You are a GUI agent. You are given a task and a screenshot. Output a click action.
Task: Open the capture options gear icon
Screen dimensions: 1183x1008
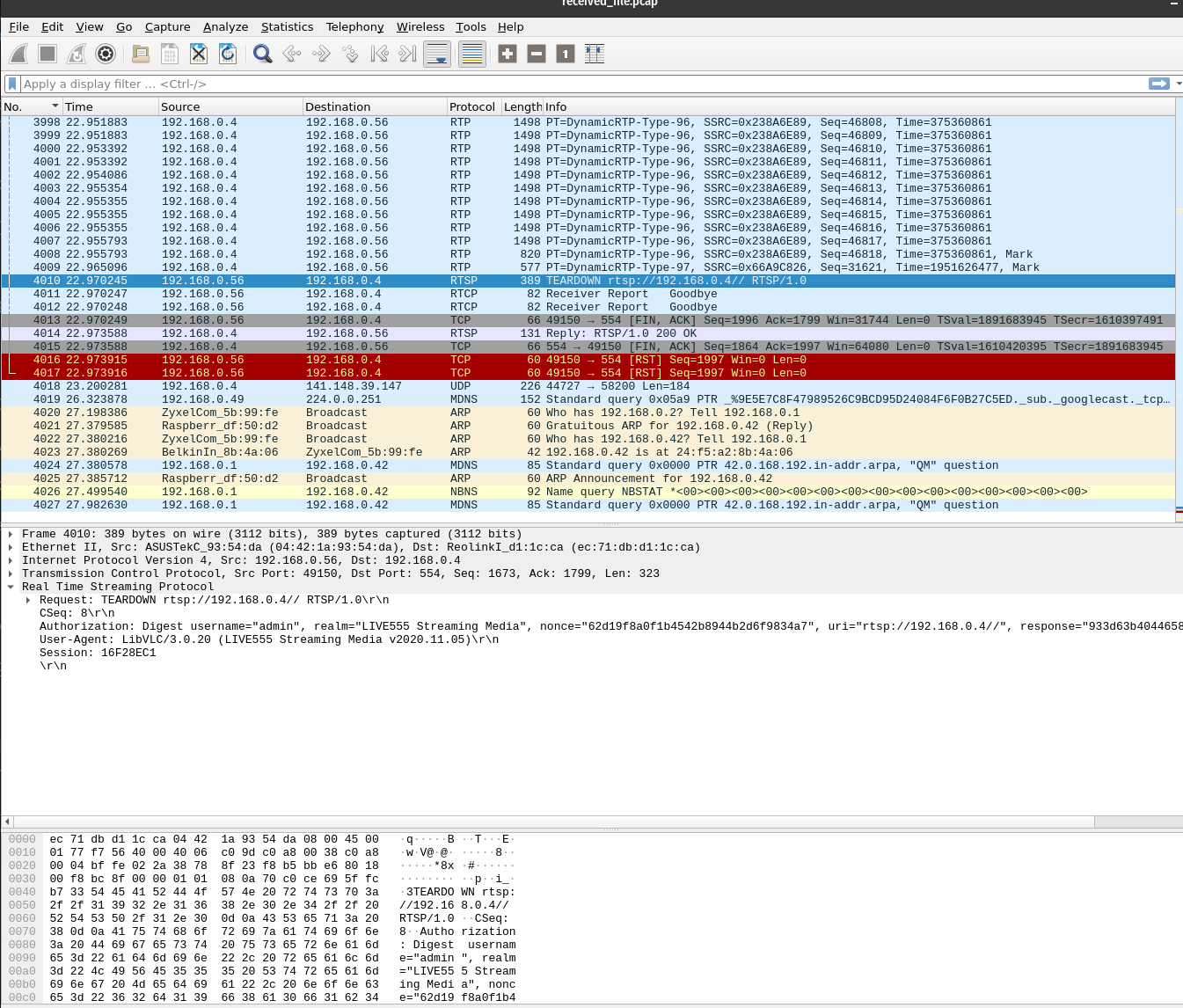(106, 55)
